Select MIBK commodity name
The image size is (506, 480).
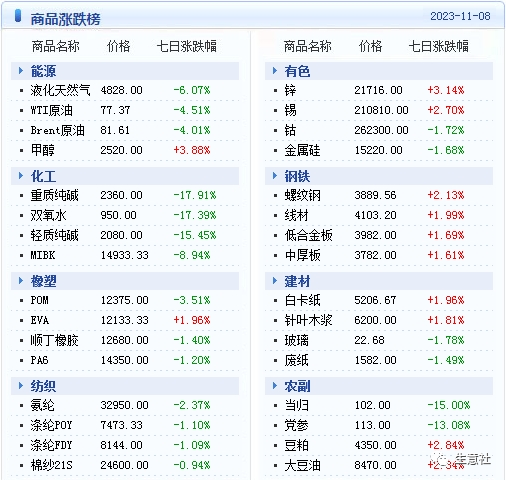pyautogui.click(x=43, y=255)
